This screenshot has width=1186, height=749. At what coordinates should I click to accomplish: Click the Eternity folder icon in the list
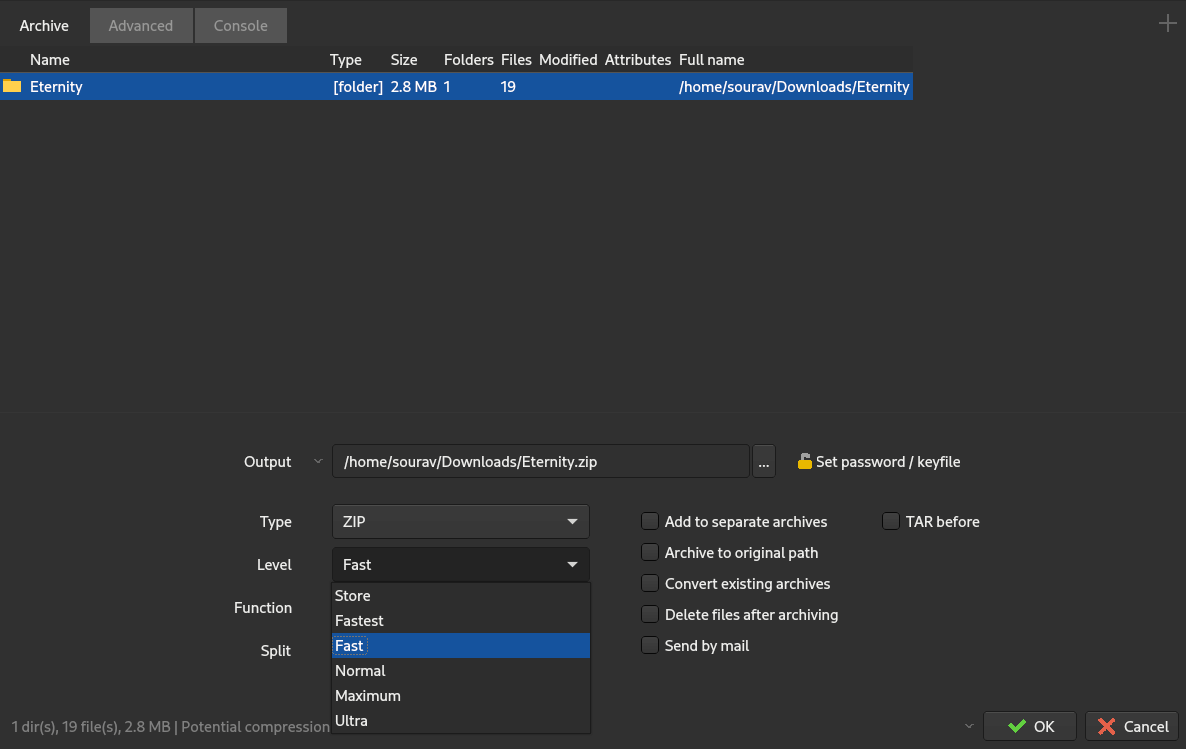click(x=12, y=86)
